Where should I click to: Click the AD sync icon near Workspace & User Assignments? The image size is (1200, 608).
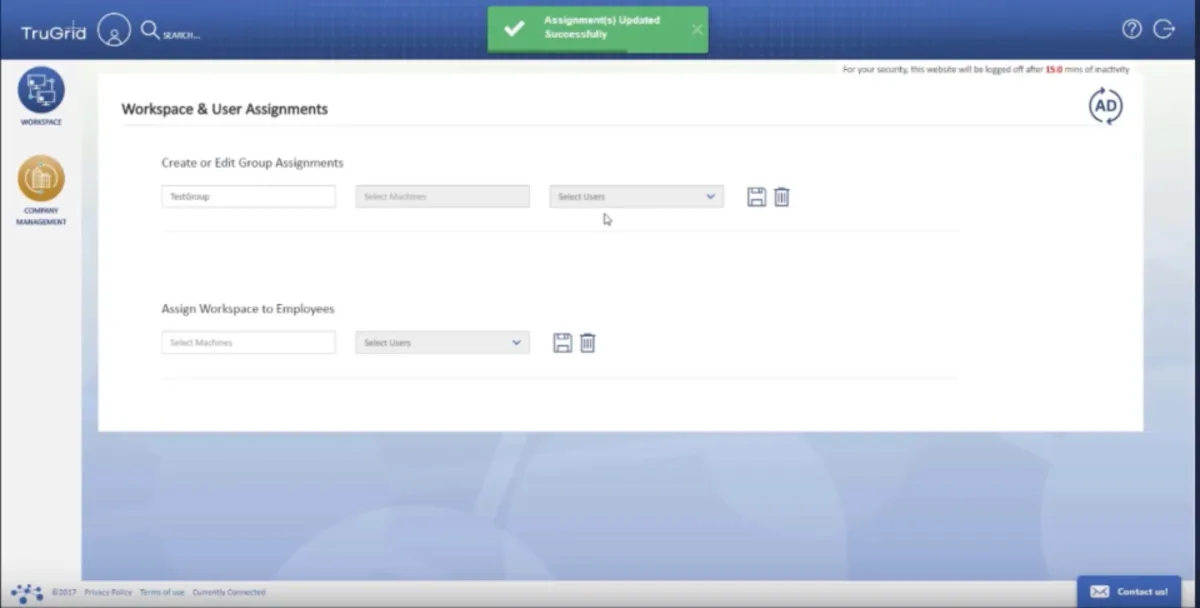tap(1105, 105)
